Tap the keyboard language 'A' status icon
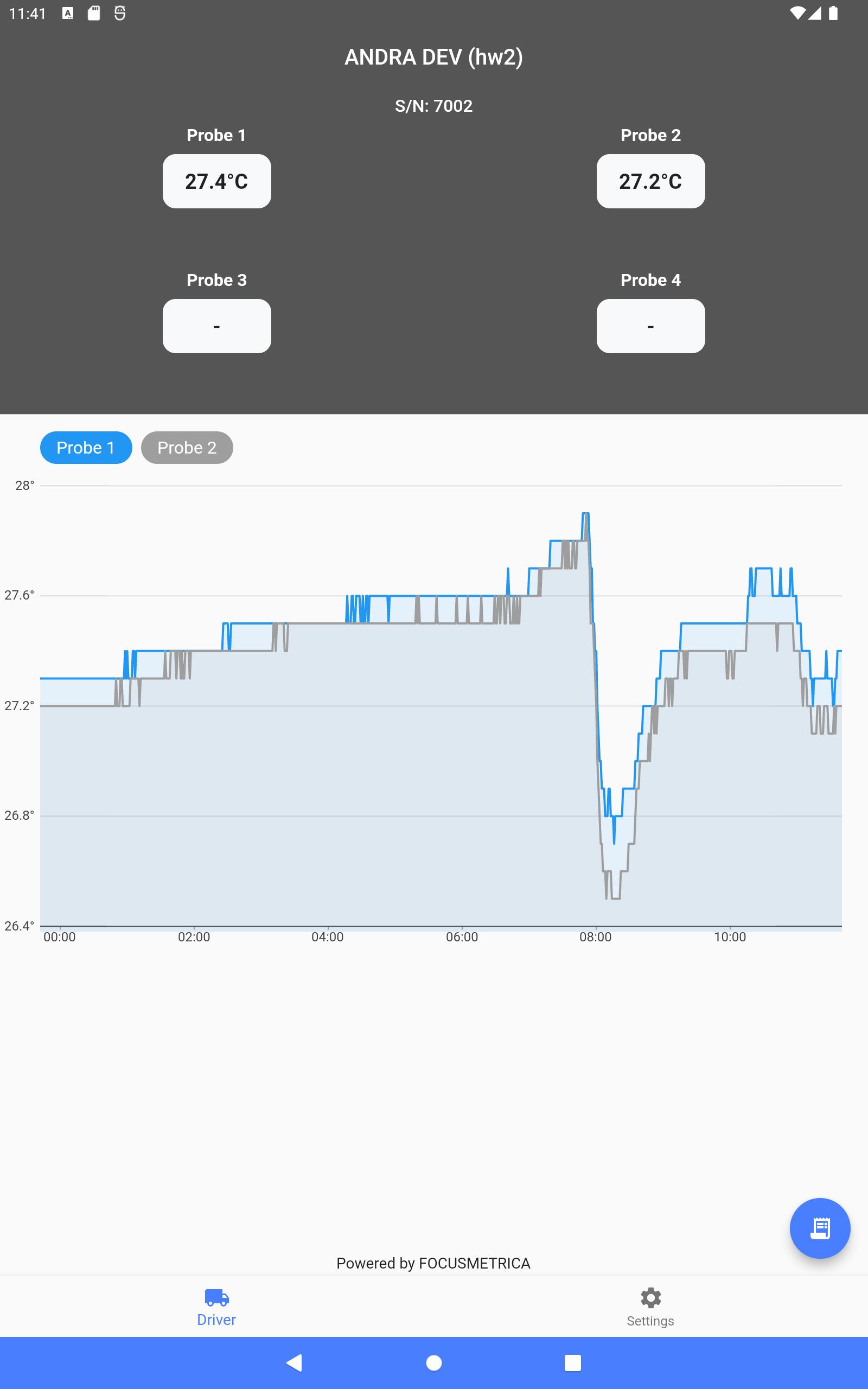Screen dimensions: 868x1389 coord(68,13)
